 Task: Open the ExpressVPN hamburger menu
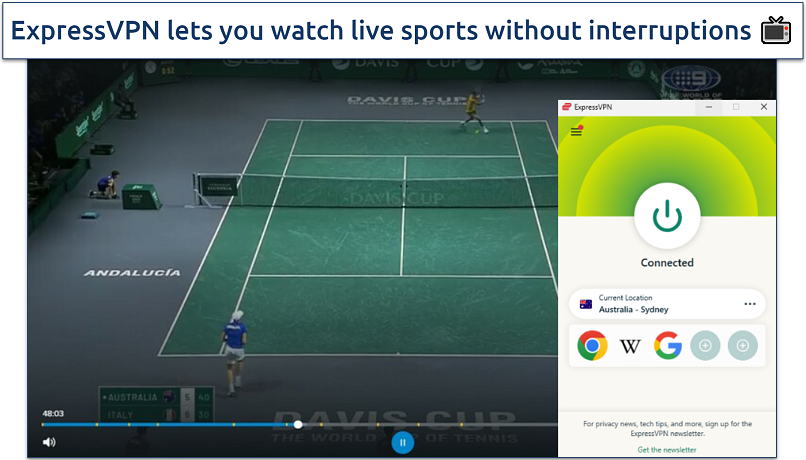click(576, 132)
